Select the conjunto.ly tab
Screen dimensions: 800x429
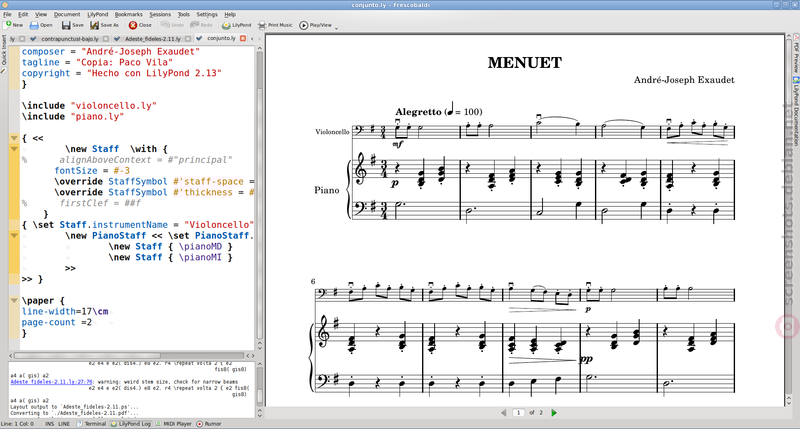221,38
